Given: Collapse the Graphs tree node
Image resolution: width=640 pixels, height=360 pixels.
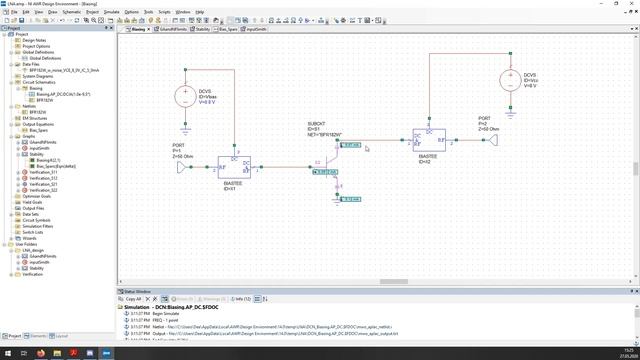Looking at the screenshot, I should tap(11, 136).
